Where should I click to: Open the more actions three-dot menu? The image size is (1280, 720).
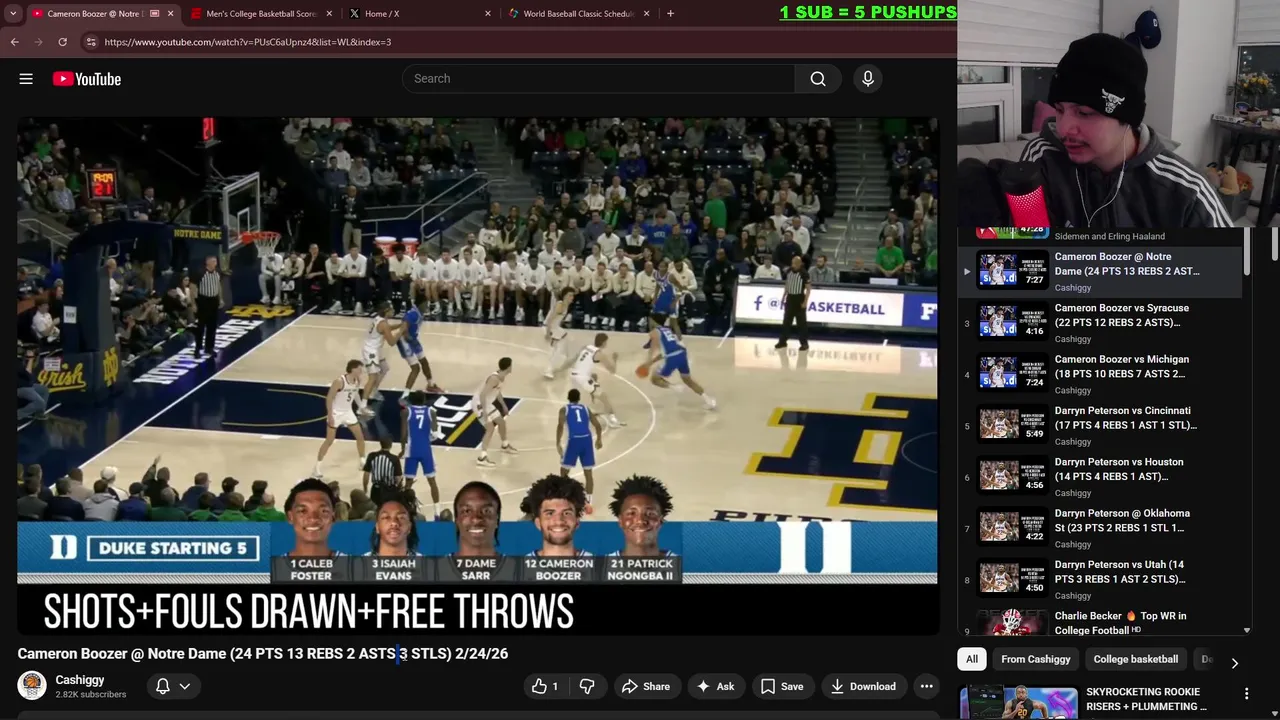point(927,686)
